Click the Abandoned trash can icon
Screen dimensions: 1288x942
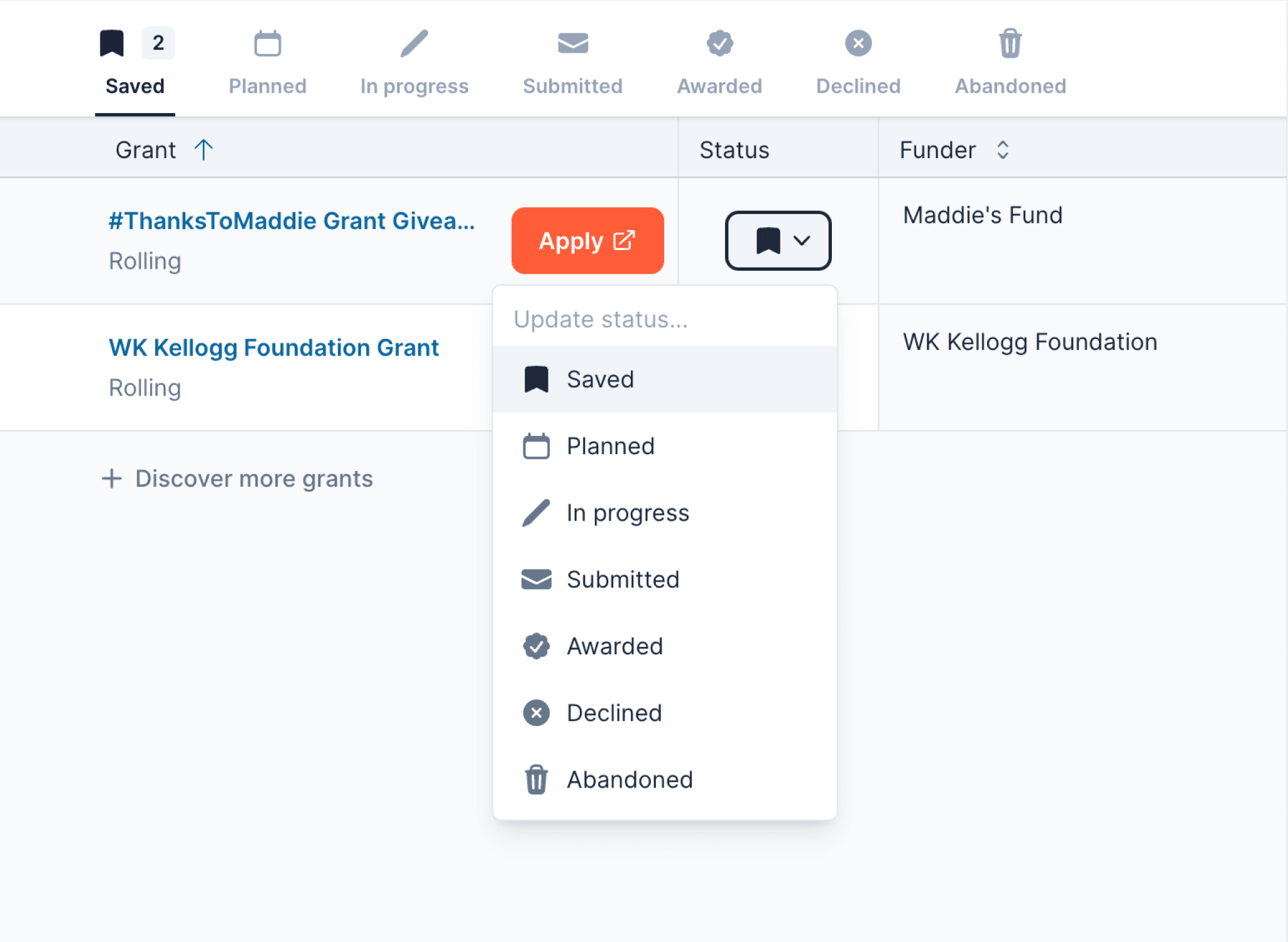1010,43
